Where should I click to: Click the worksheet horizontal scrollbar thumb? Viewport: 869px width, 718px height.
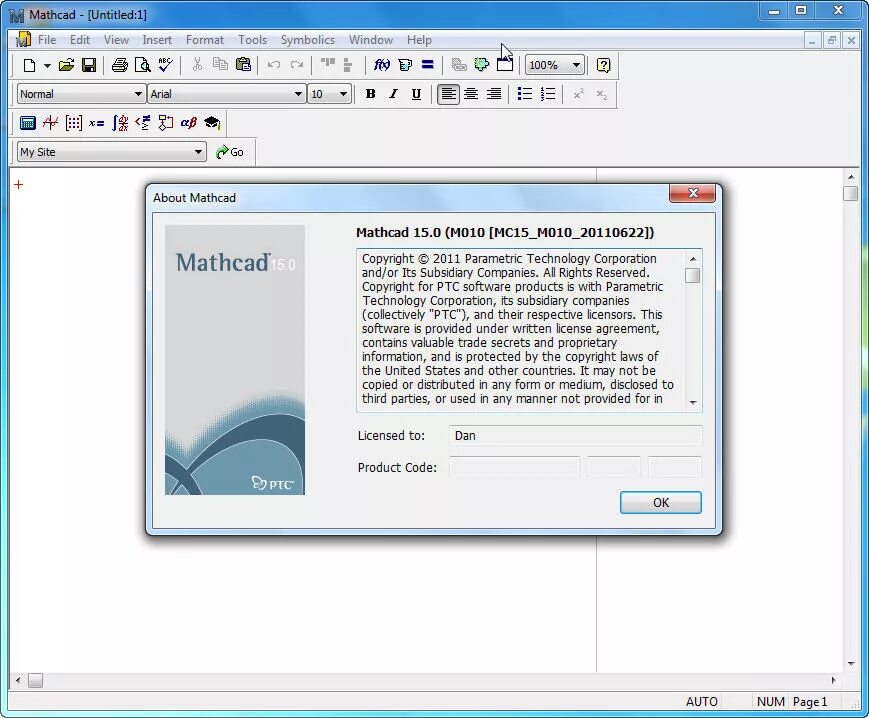click(x=35, y=680)
